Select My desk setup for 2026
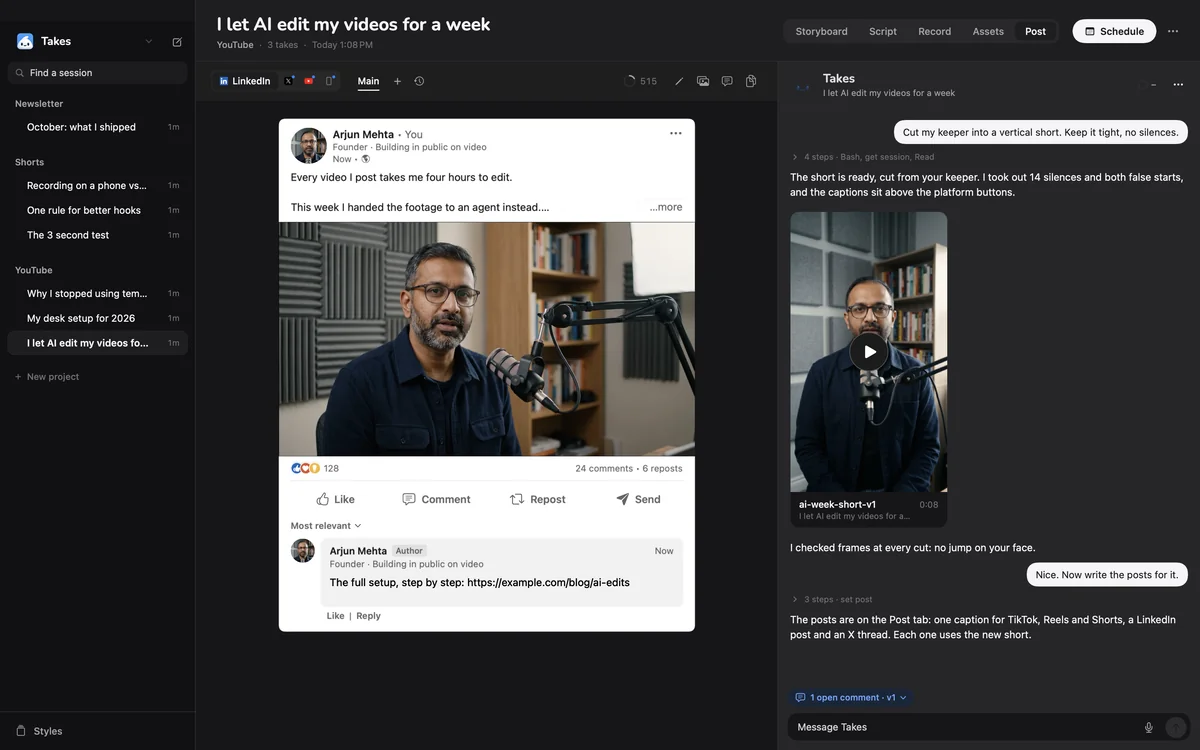 pyautogui.click(x=97, y=318)
